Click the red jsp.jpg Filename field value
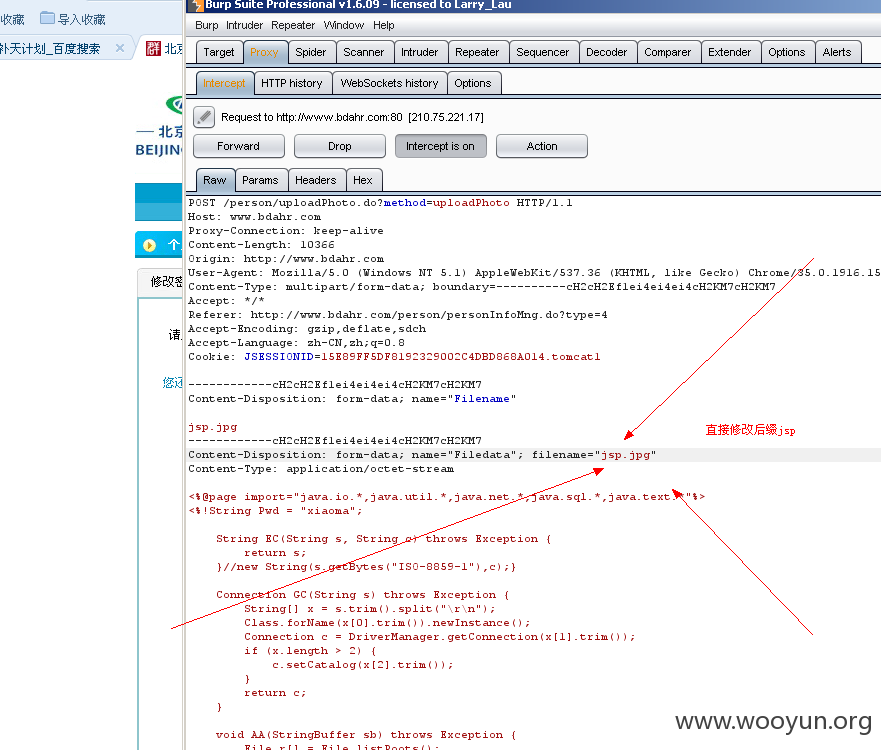The width and height of the screenshot is (881, 750). point(213,427)
